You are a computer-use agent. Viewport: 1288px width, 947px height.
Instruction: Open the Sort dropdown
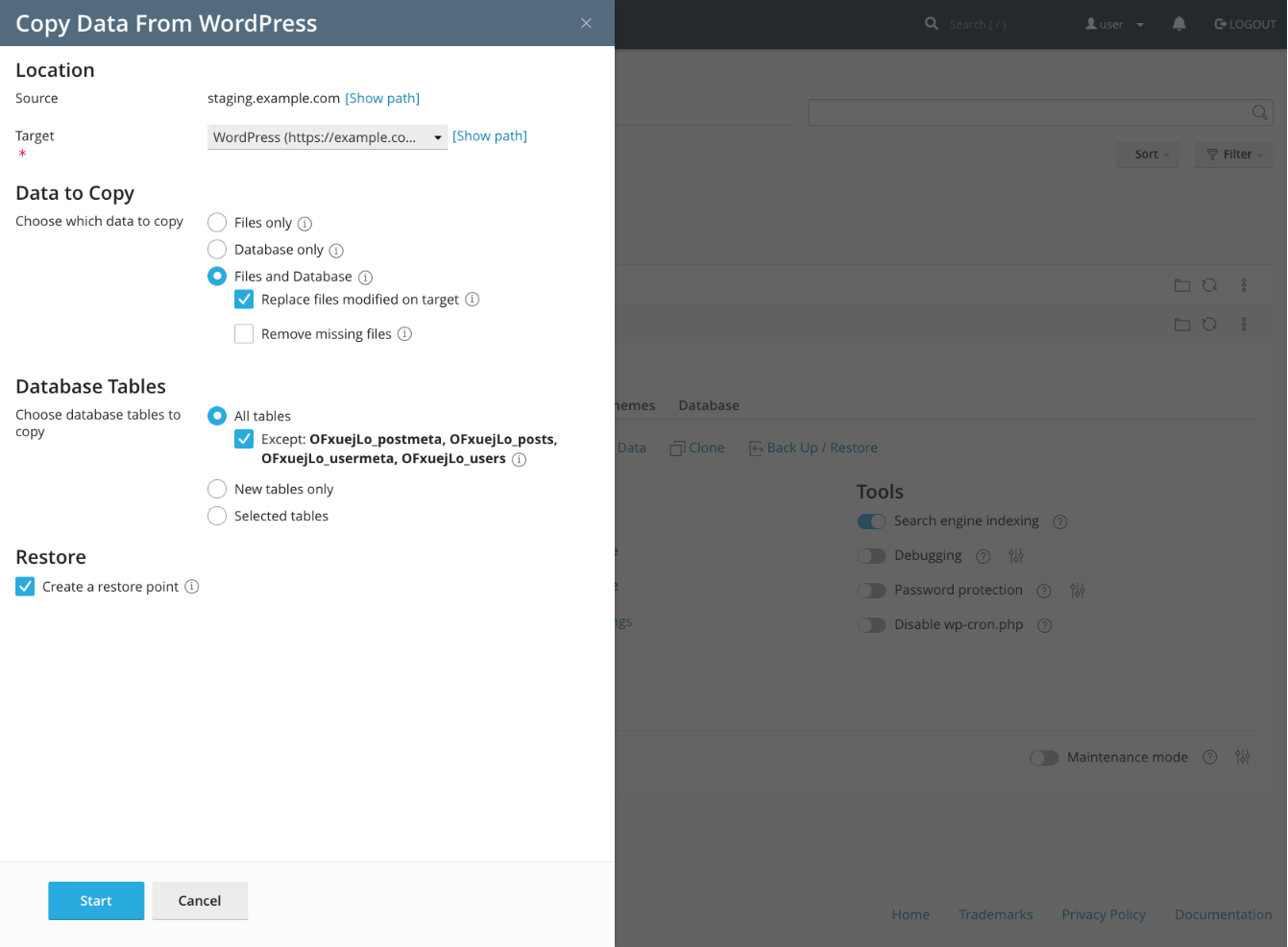pos(1147,154)
